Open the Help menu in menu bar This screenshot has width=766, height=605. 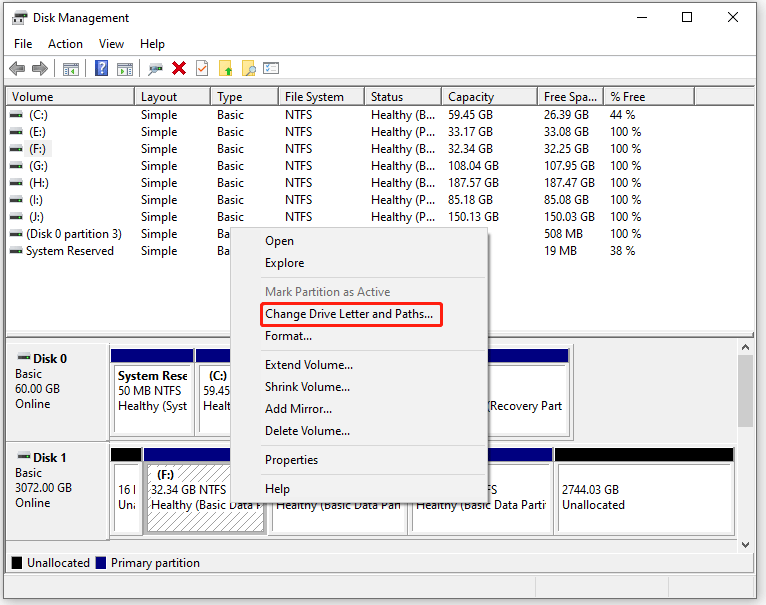click(152, 44)
